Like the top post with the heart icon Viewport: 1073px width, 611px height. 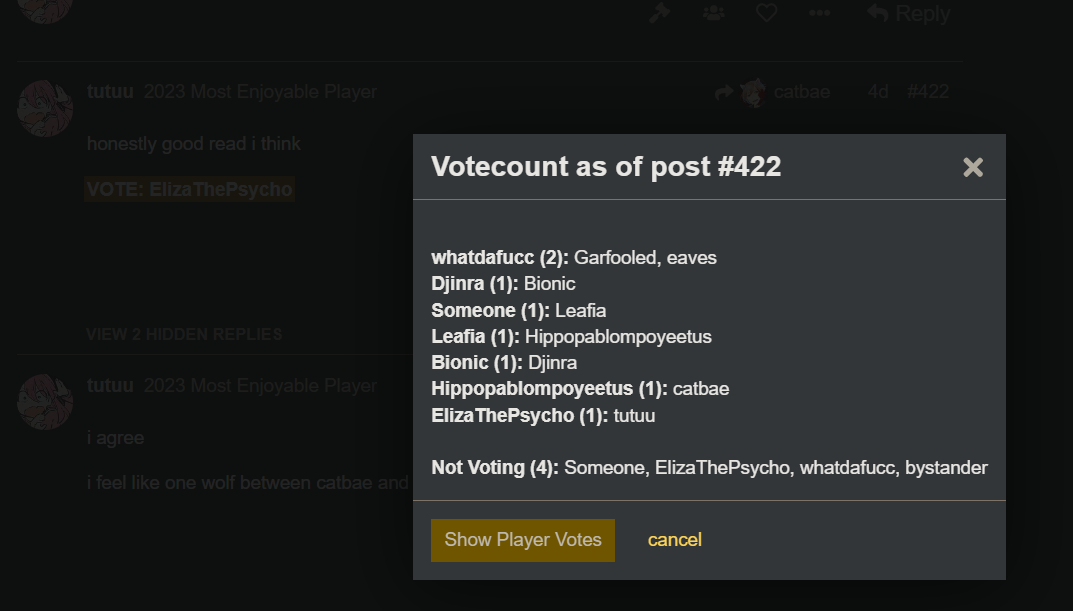(x=766, y=12)
